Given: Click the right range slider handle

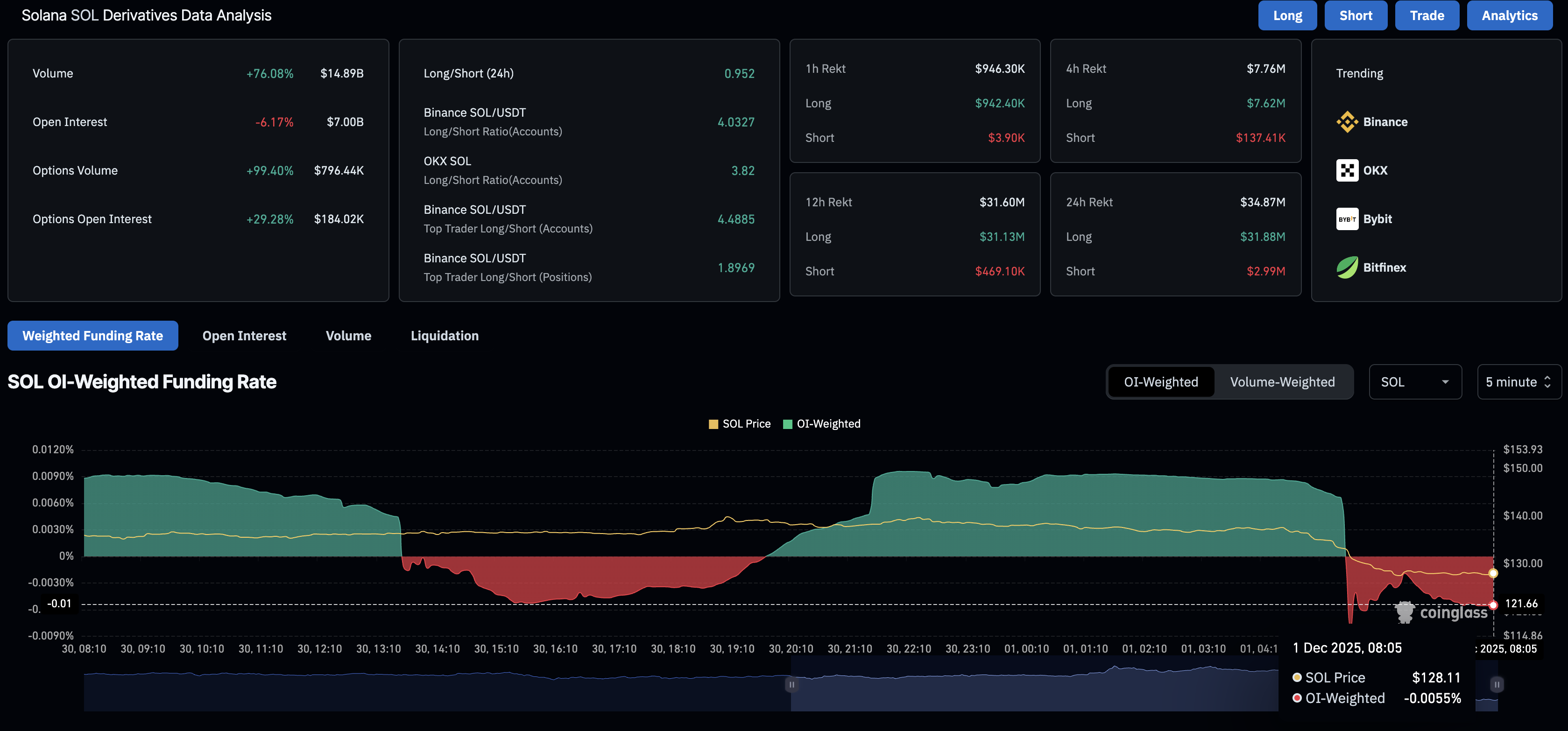Looking at the screenshot, I should click(1497, 685).
